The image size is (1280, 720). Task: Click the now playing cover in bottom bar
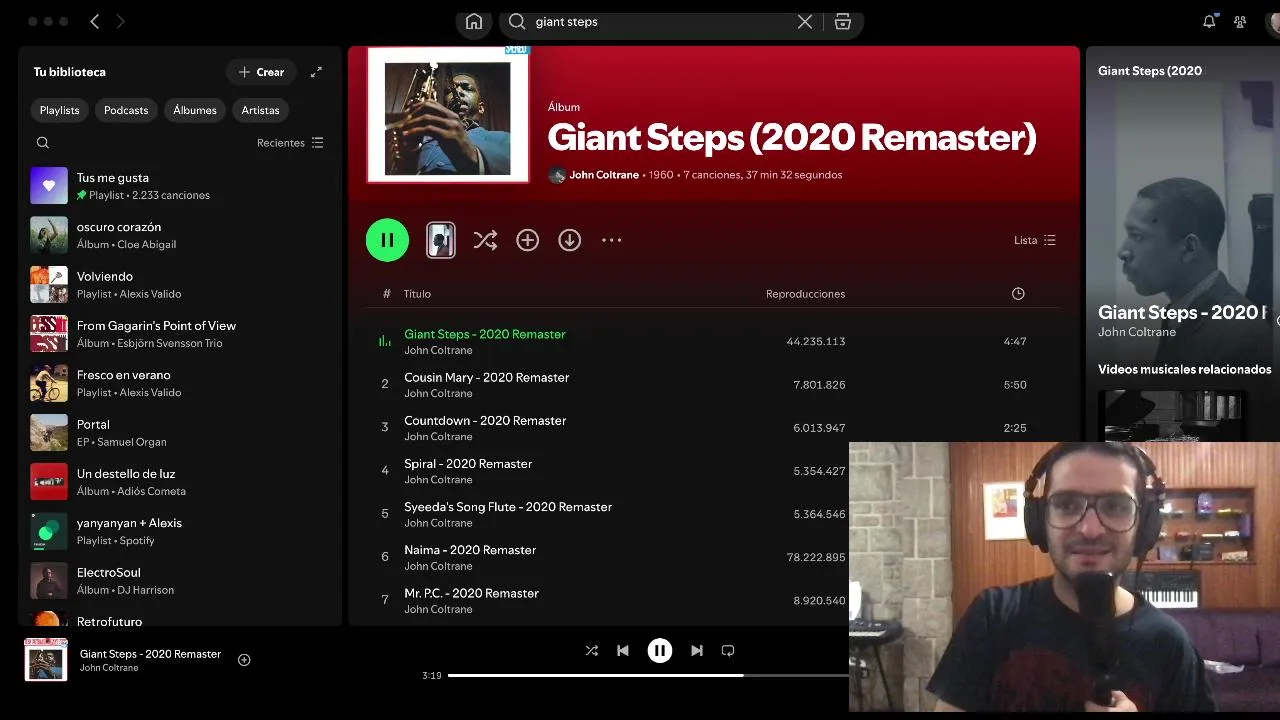(x=46, y=660)
